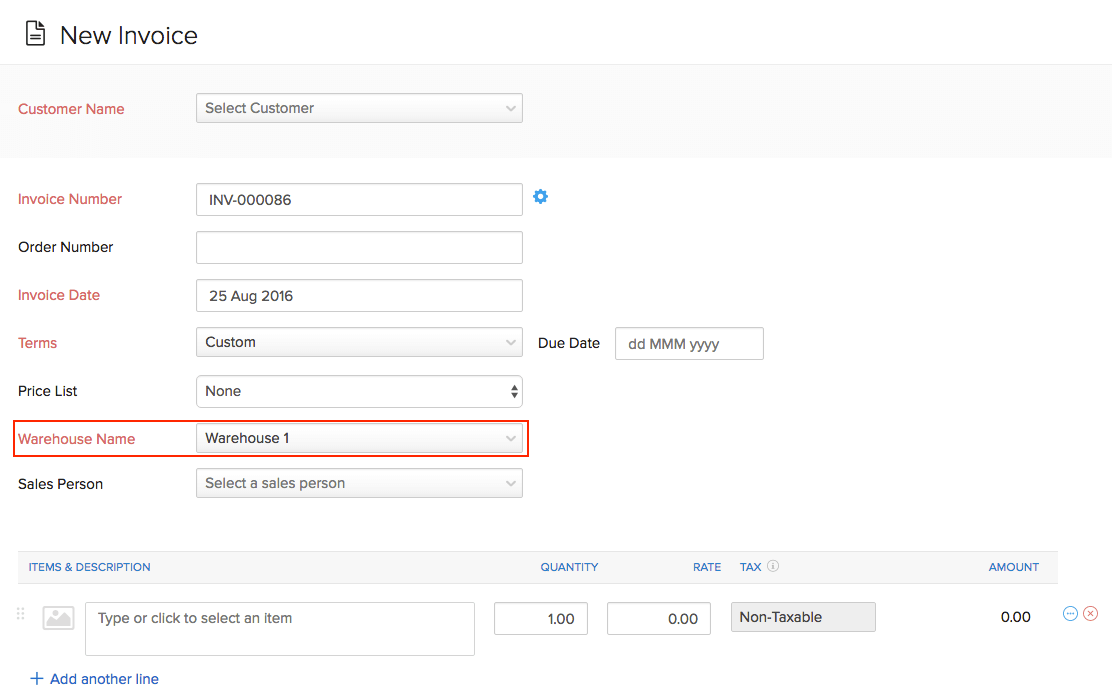Click the Warehouse Name label
The image size is (1112, 695).
[x=77, y=439]
